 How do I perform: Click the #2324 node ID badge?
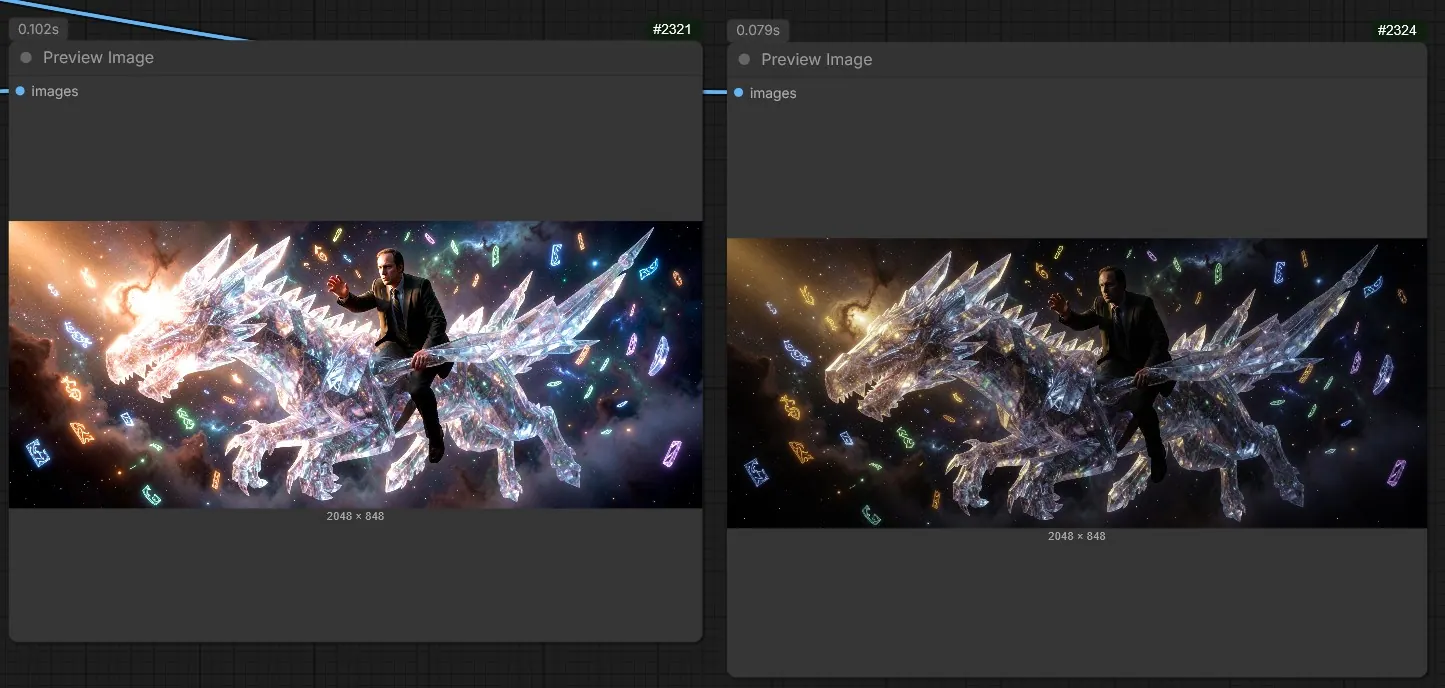tap(1396, 30)
